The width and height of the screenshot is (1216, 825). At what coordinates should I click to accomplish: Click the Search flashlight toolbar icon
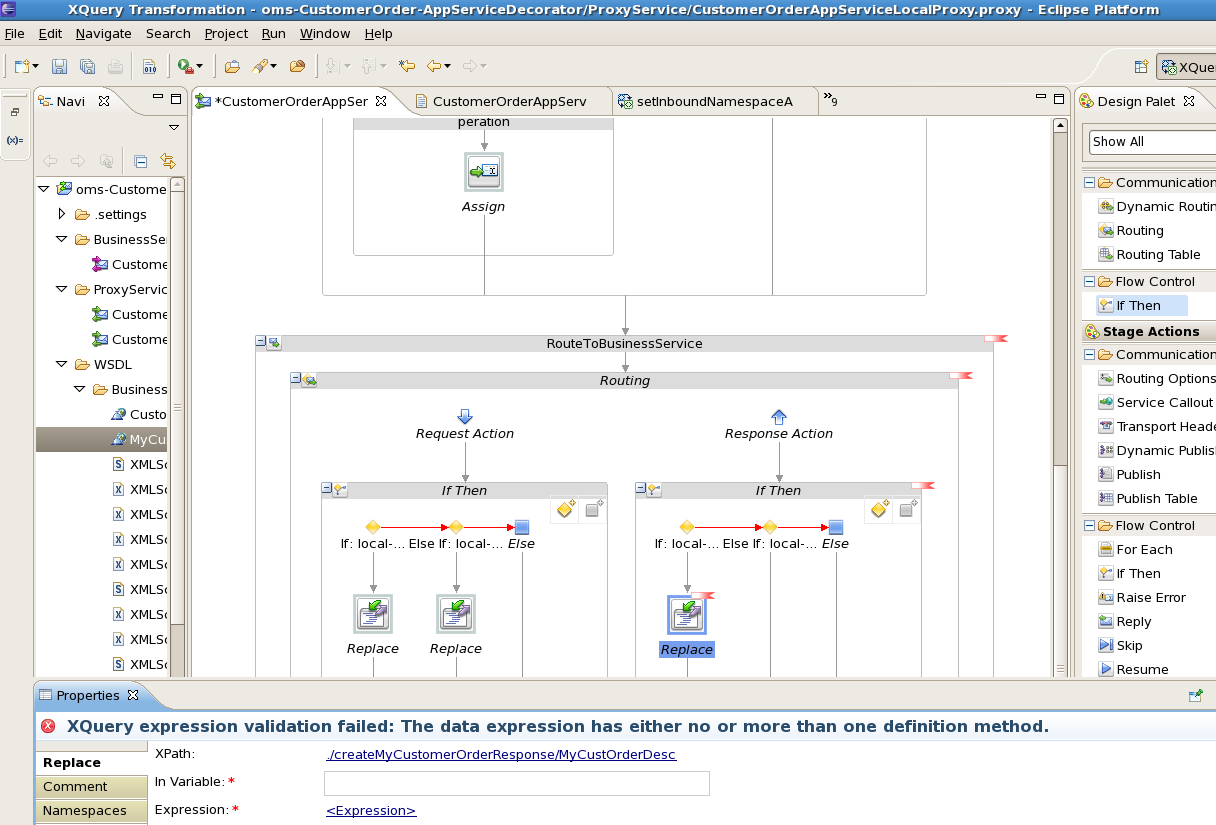point(260,67)
